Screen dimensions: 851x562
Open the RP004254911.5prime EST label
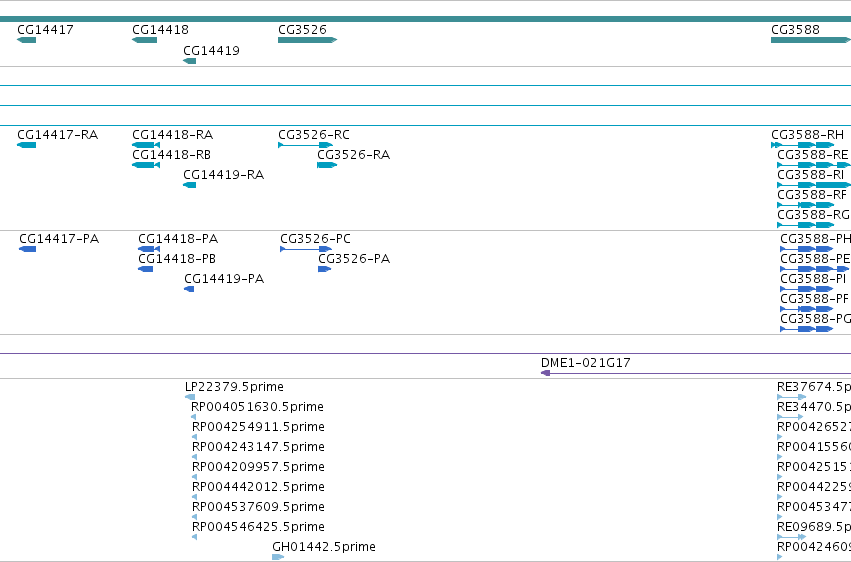(x=258, y=427)
